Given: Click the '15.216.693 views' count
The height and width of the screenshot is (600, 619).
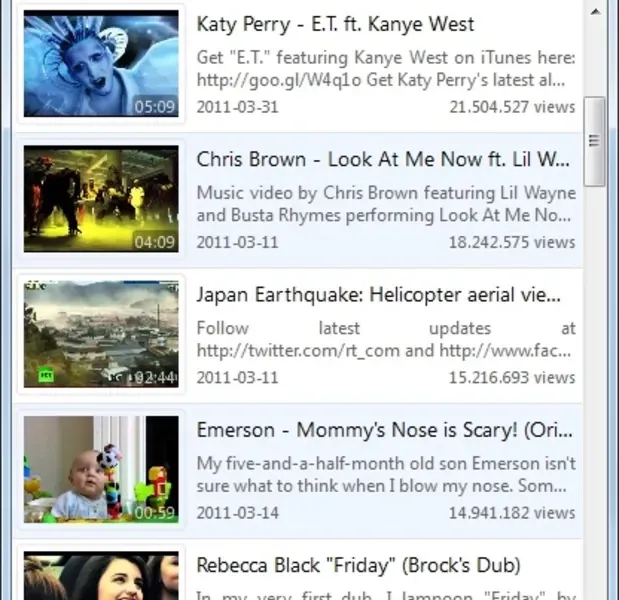Looking at the screenshot, I should (x=512, y=378).
